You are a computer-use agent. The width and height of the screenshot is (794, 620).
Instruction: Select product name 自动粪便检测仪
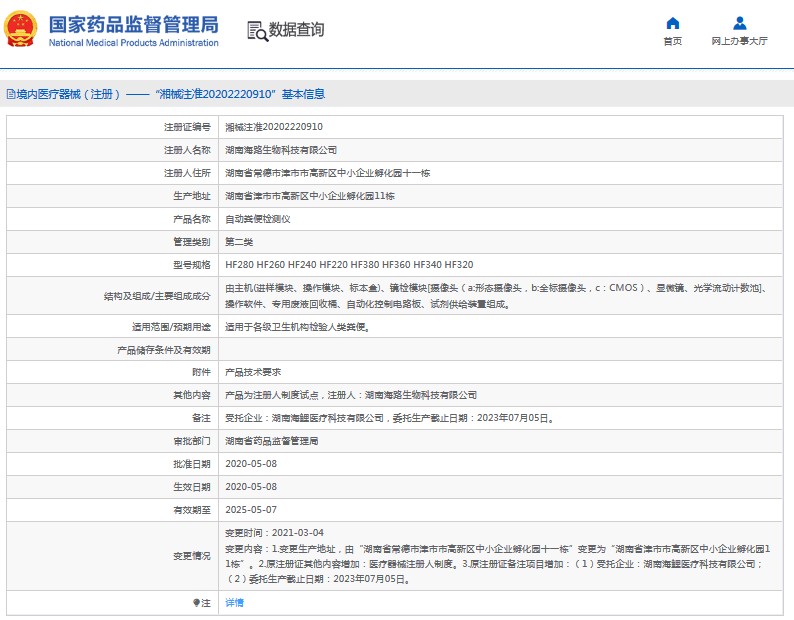(258, 219)
